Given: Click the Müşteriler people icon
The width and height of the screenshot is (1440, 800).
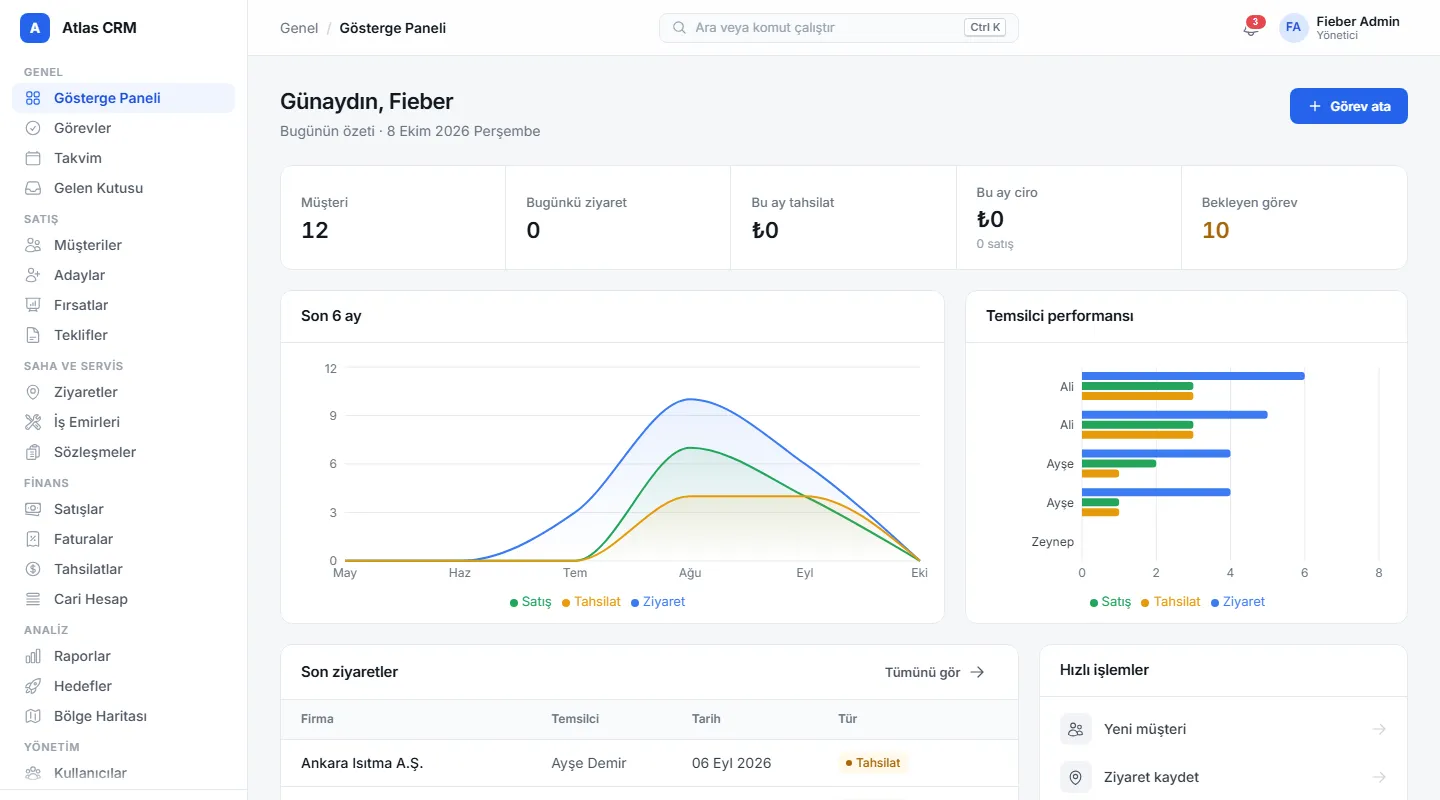Looking at the screenshot, I should coord(33,245).
